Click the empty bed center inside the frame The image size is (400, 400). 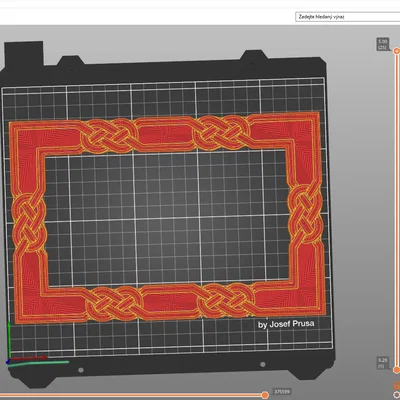pyautogui.click(x=167, y=218)
